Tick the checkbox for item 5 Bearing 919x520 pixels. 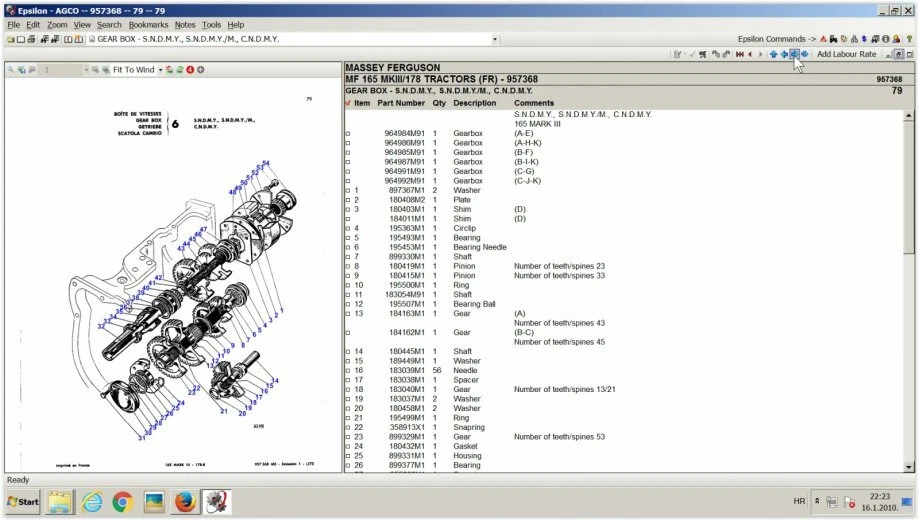tap(348, 238)
